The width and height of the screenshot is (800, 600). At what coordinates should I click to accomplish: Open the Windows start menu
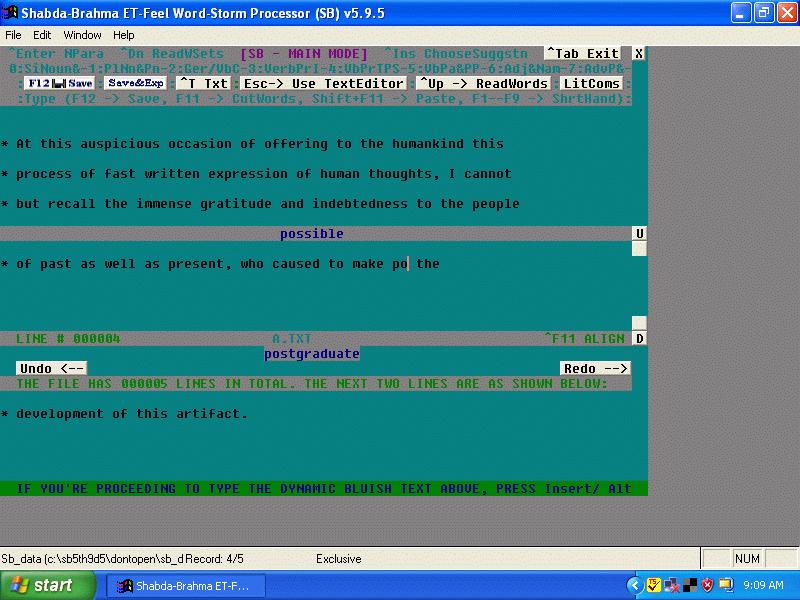(x=47, y=585)
